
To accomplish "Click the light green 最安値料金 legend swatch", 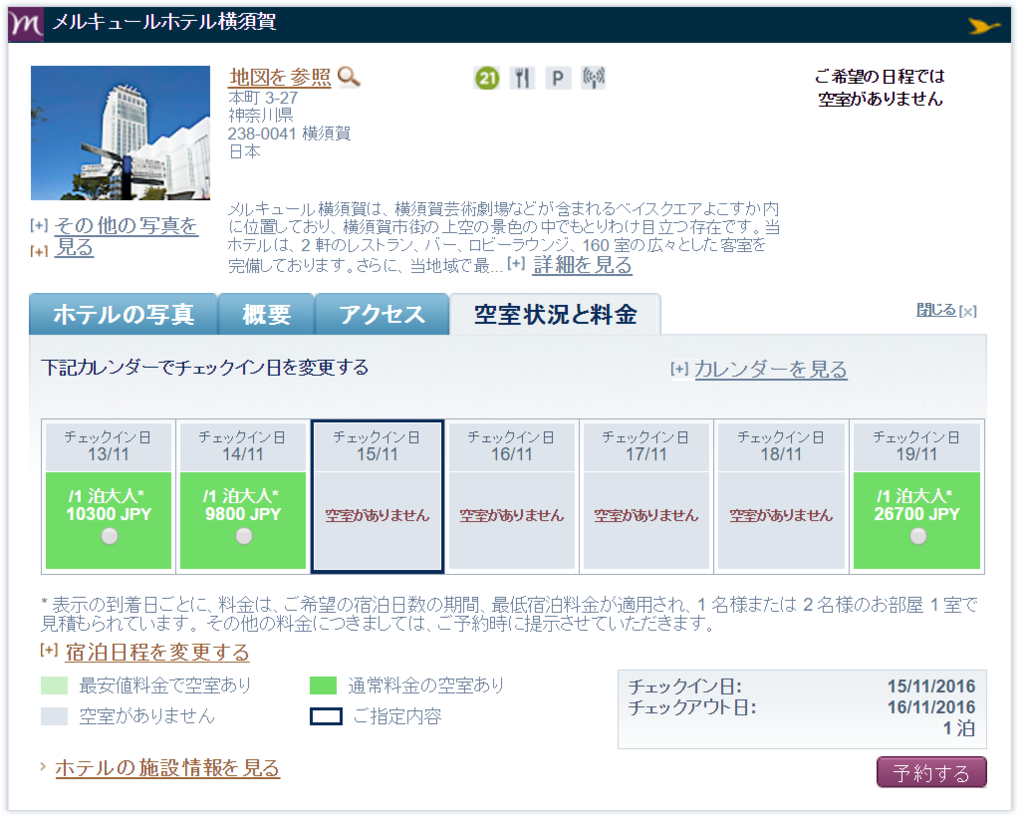I will click(54, 686).
